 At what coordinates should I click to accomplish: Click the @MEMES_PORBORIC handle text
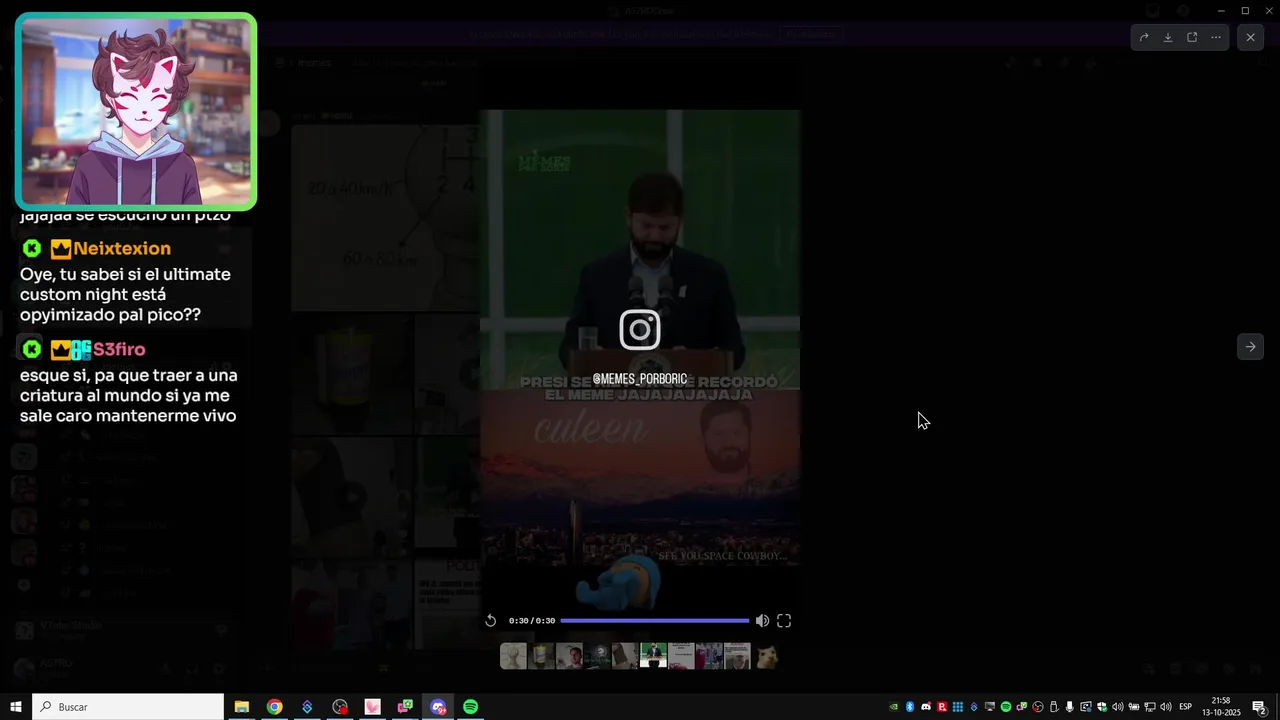pyautogui.click(x=640, y=379)
